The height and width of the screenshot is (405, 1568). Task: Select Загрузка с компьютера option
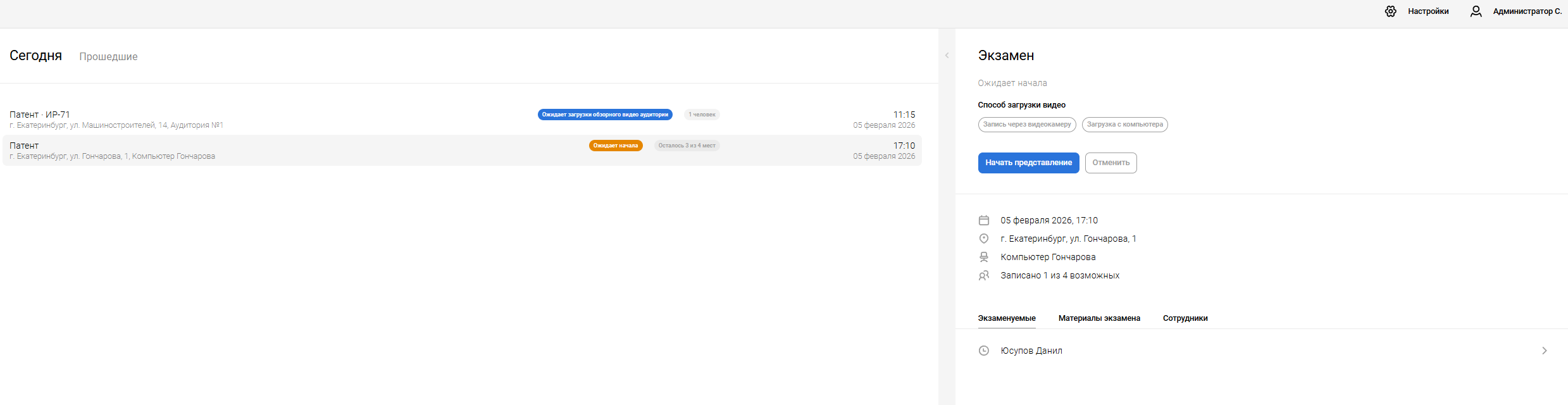coord(1124,125)
